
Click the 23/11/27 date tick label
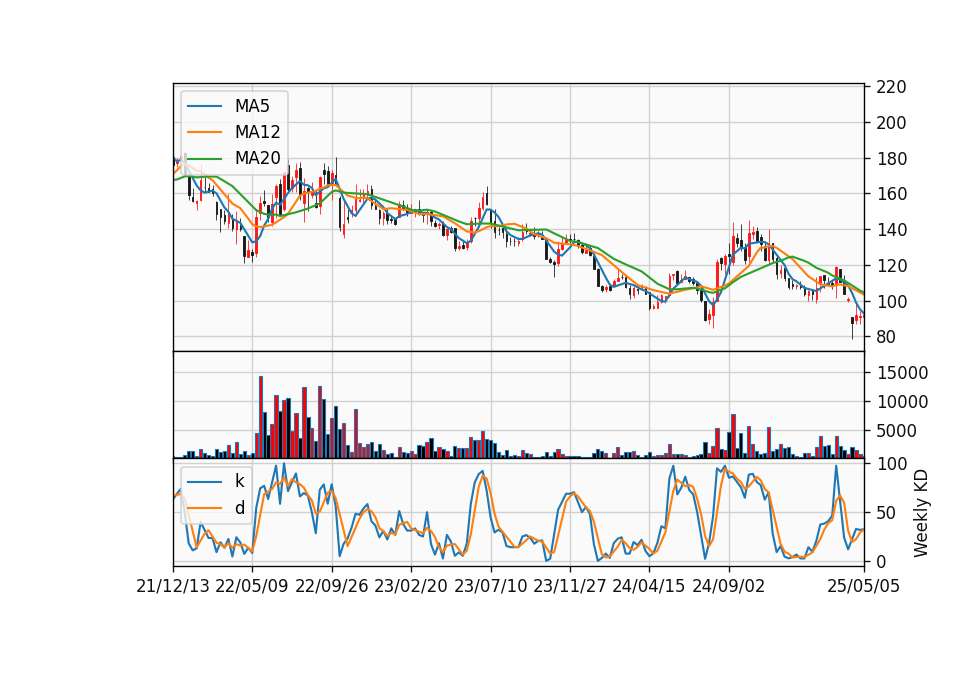[x=569, y=587]
